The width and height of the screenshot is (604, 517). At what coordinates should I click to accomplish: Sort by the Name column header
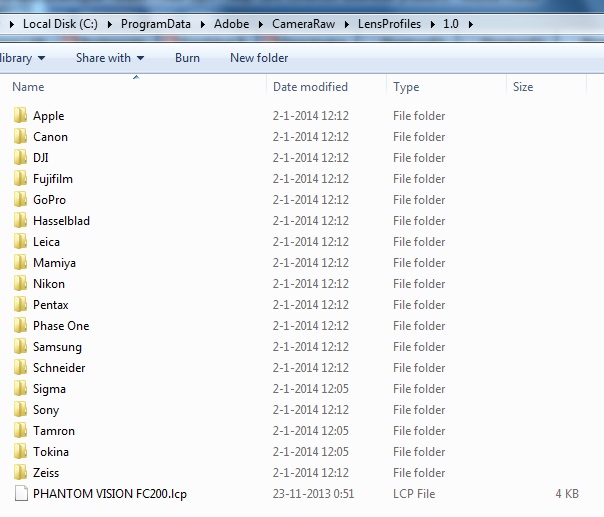tap(28, 87)
